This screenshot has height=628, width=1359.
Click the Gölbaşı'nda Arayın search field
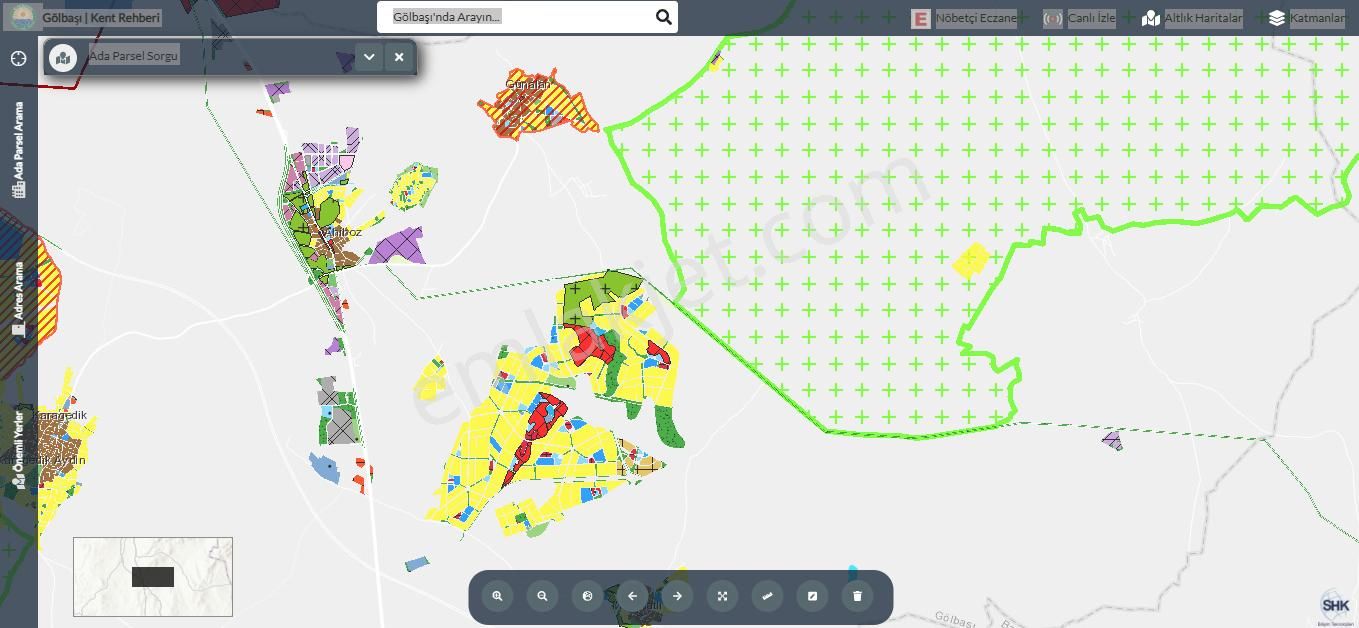pos(510,16)
